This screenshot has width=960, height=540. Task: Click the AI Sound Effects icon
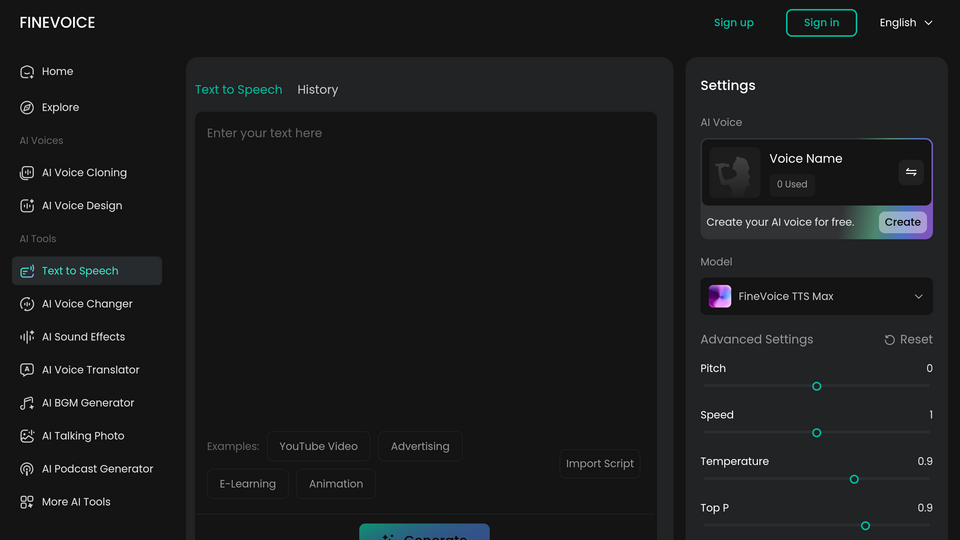(x=27, y=337)
